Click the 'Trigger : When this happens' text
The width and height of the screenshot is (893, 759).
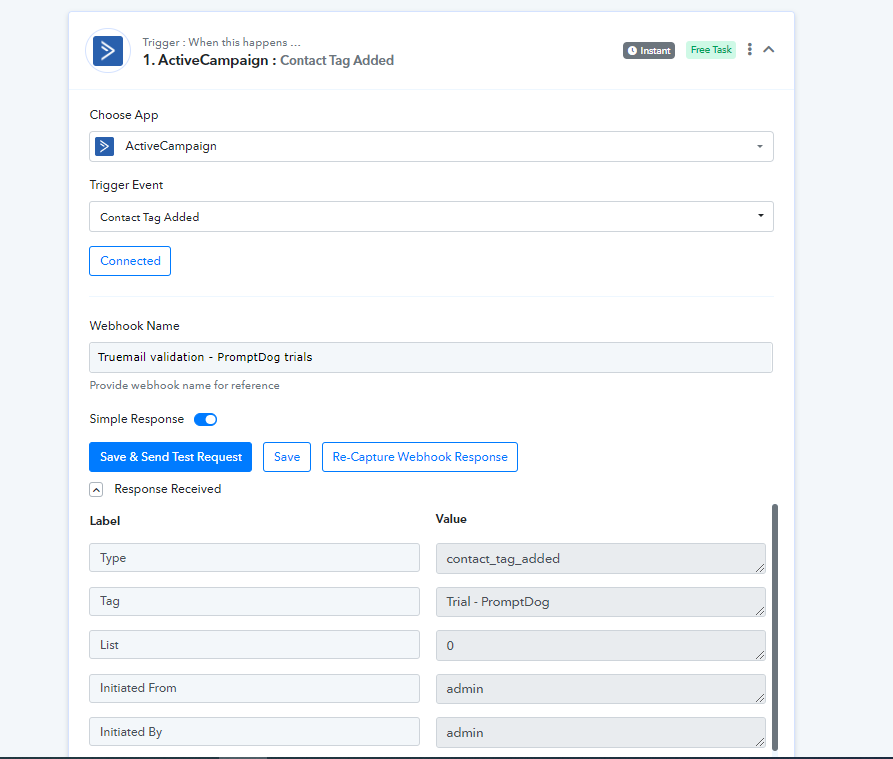221,42
